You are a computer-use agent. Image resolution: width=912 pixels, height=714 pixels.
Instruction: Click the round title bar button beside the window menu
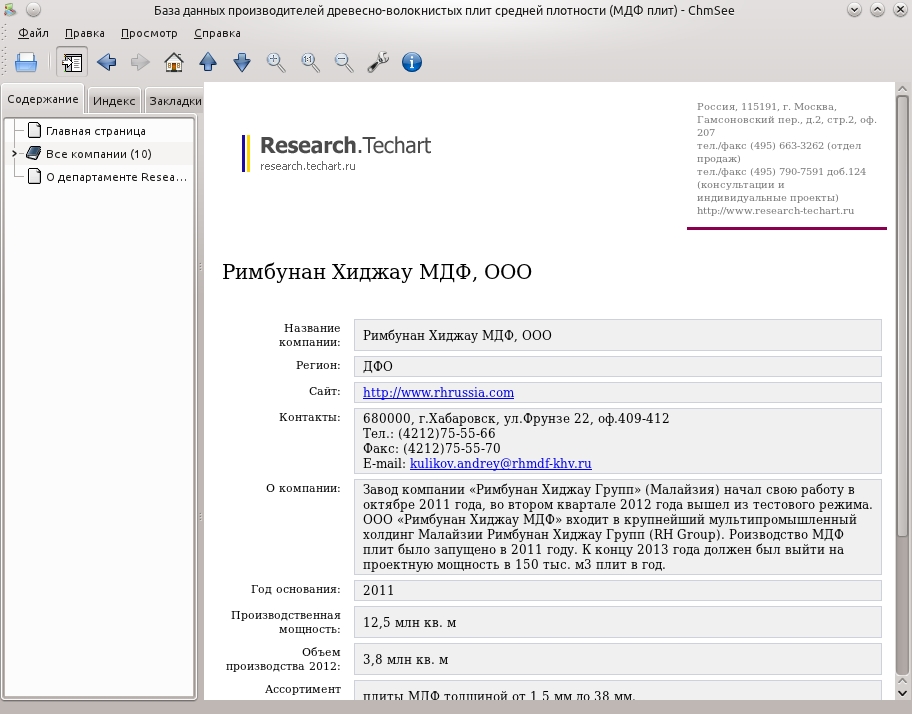point(34,10)
